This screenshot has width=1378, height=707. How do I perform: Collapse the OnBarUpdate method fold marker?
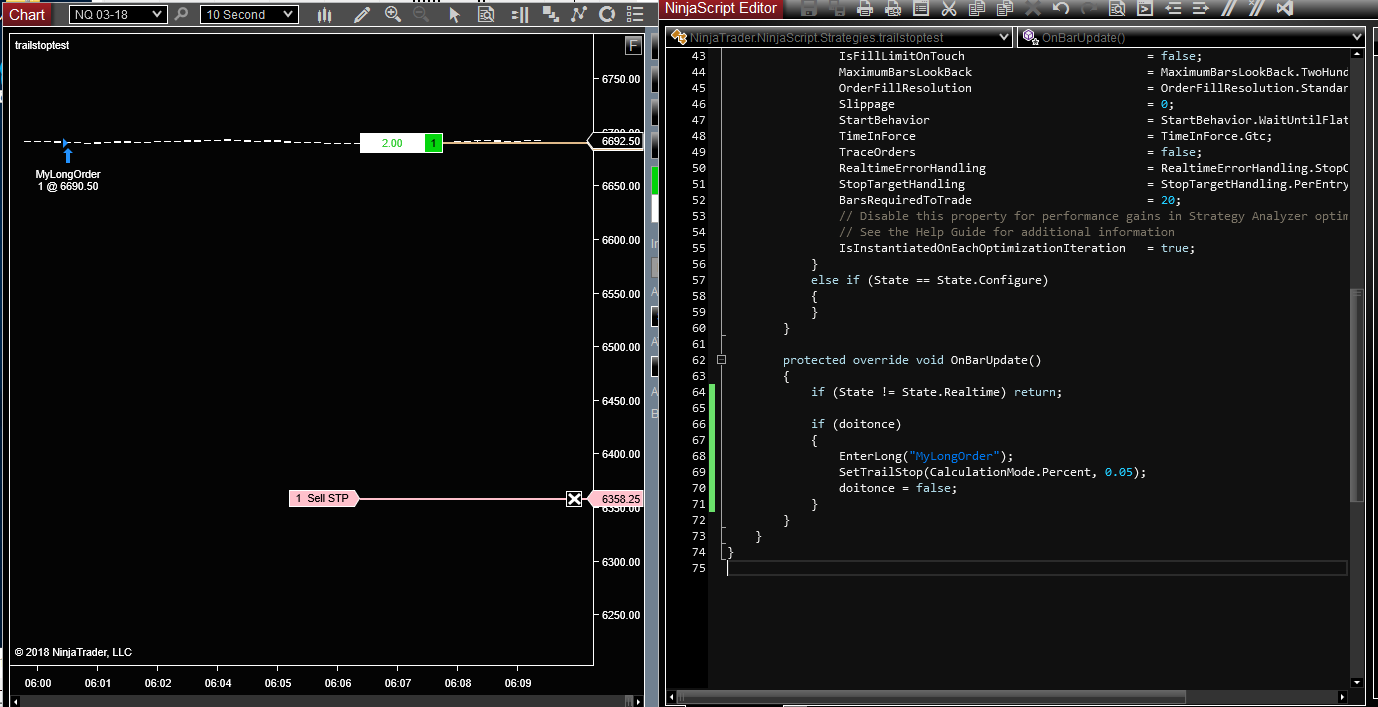pos(721,360)
